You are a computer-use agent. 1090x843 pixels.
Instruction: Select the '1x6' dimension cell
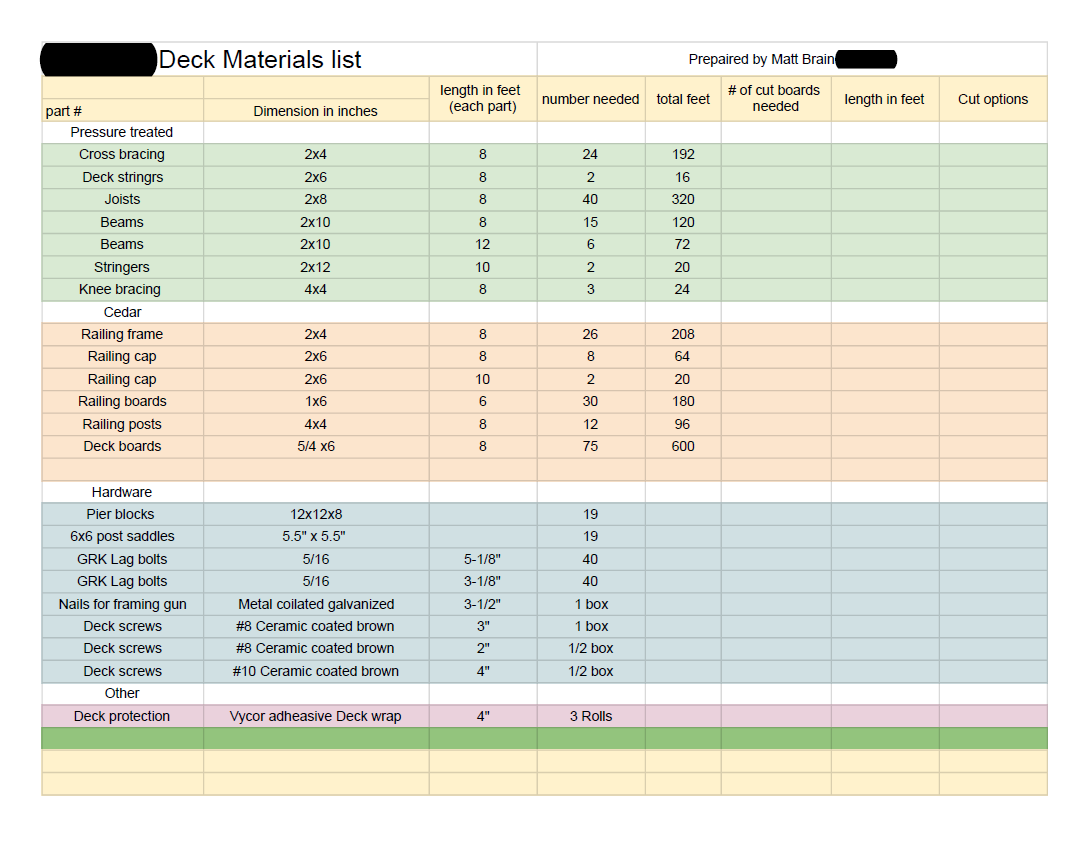point(316,402)
